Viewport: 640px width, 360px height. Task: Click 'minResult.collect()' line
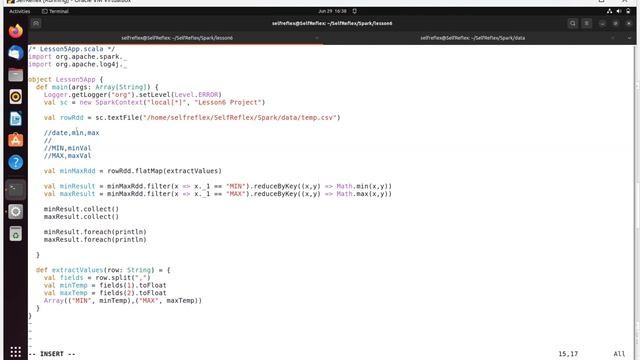tap(81, 209)
